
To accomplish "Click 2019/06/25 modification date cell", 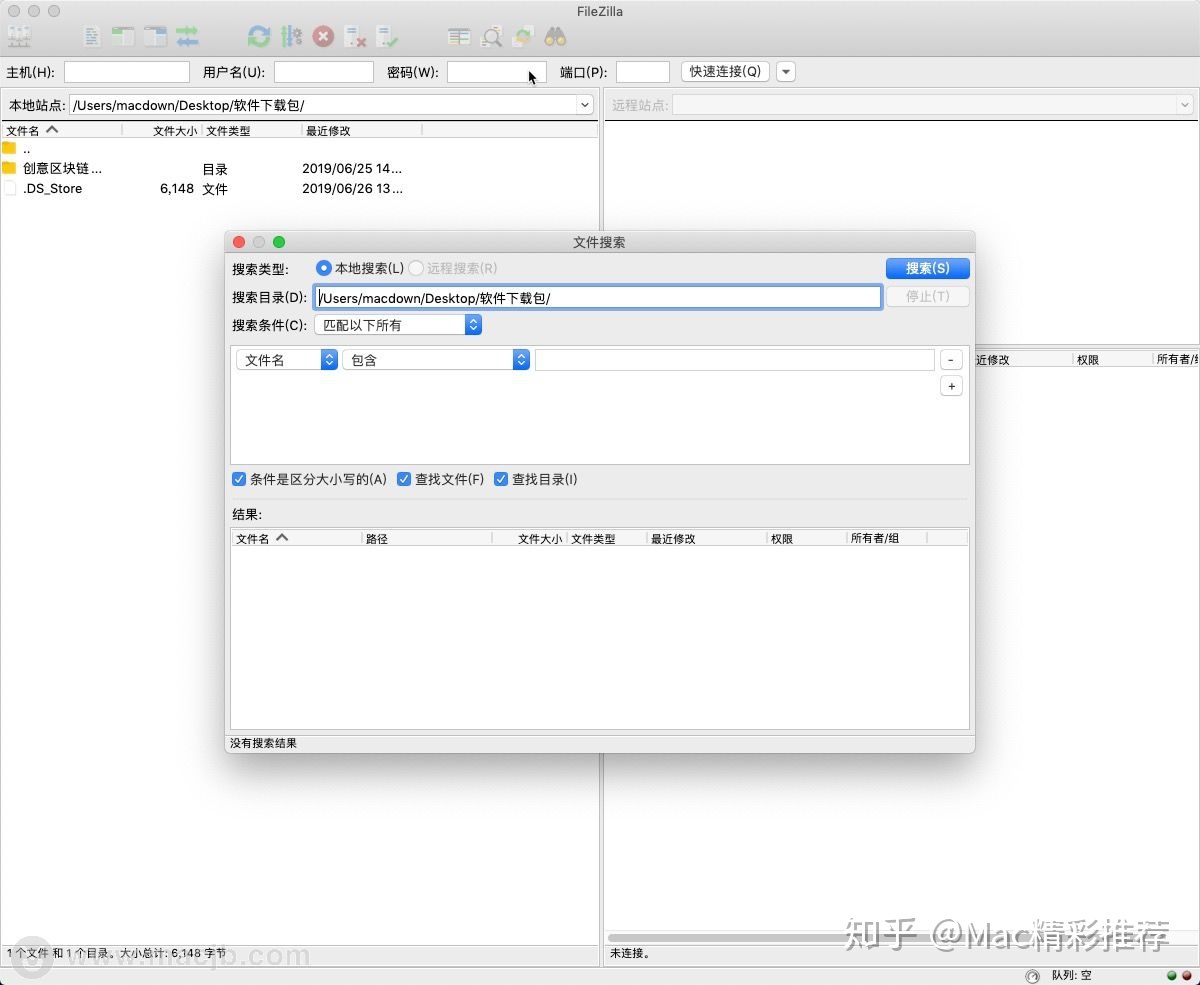I will 352,168.
